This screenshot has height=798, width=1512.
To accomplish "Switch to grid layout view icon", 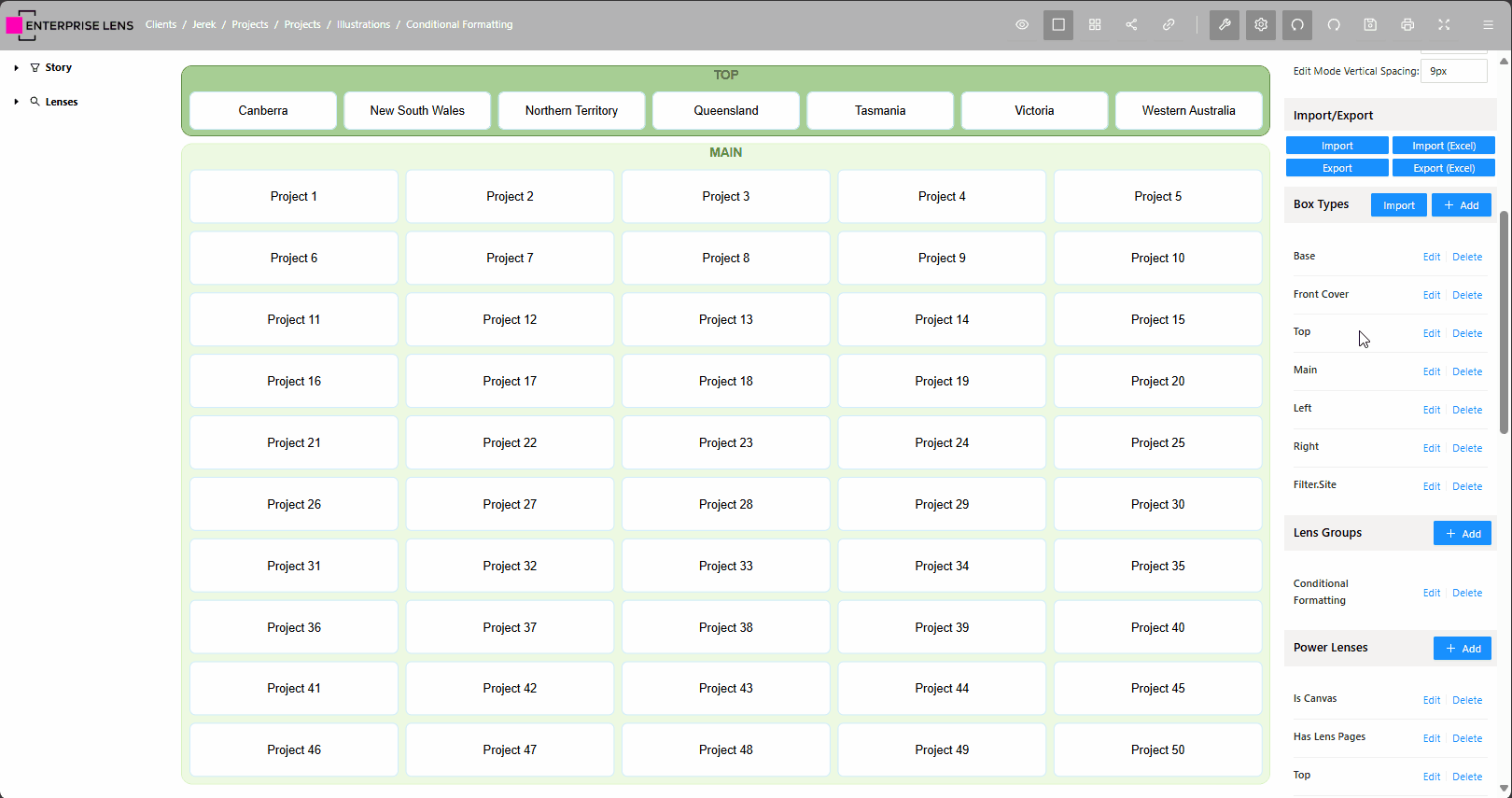I will click(1095, 25).
